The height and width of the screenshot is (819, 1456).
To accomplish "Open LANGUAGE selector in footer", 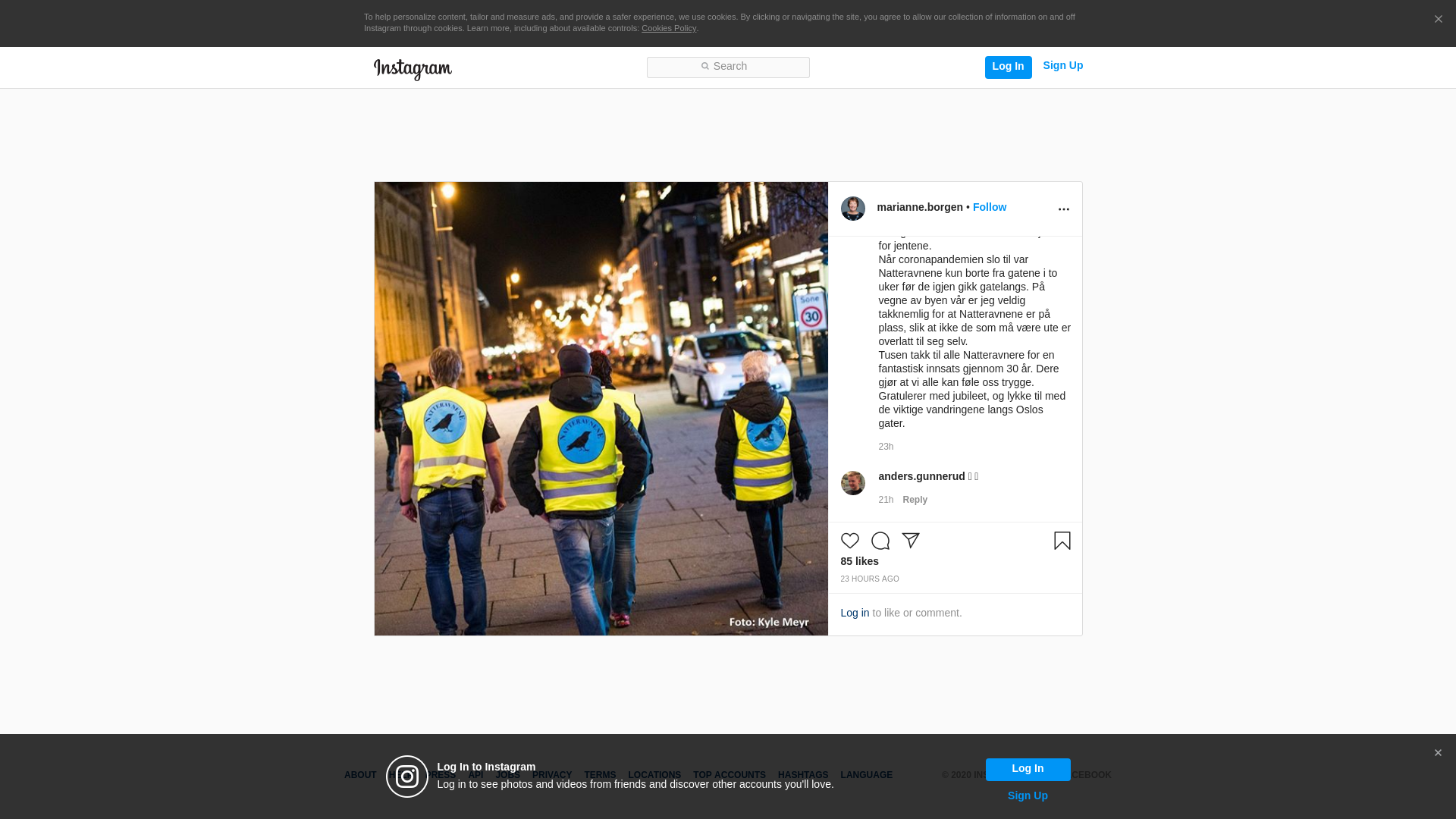I will 866,775.
